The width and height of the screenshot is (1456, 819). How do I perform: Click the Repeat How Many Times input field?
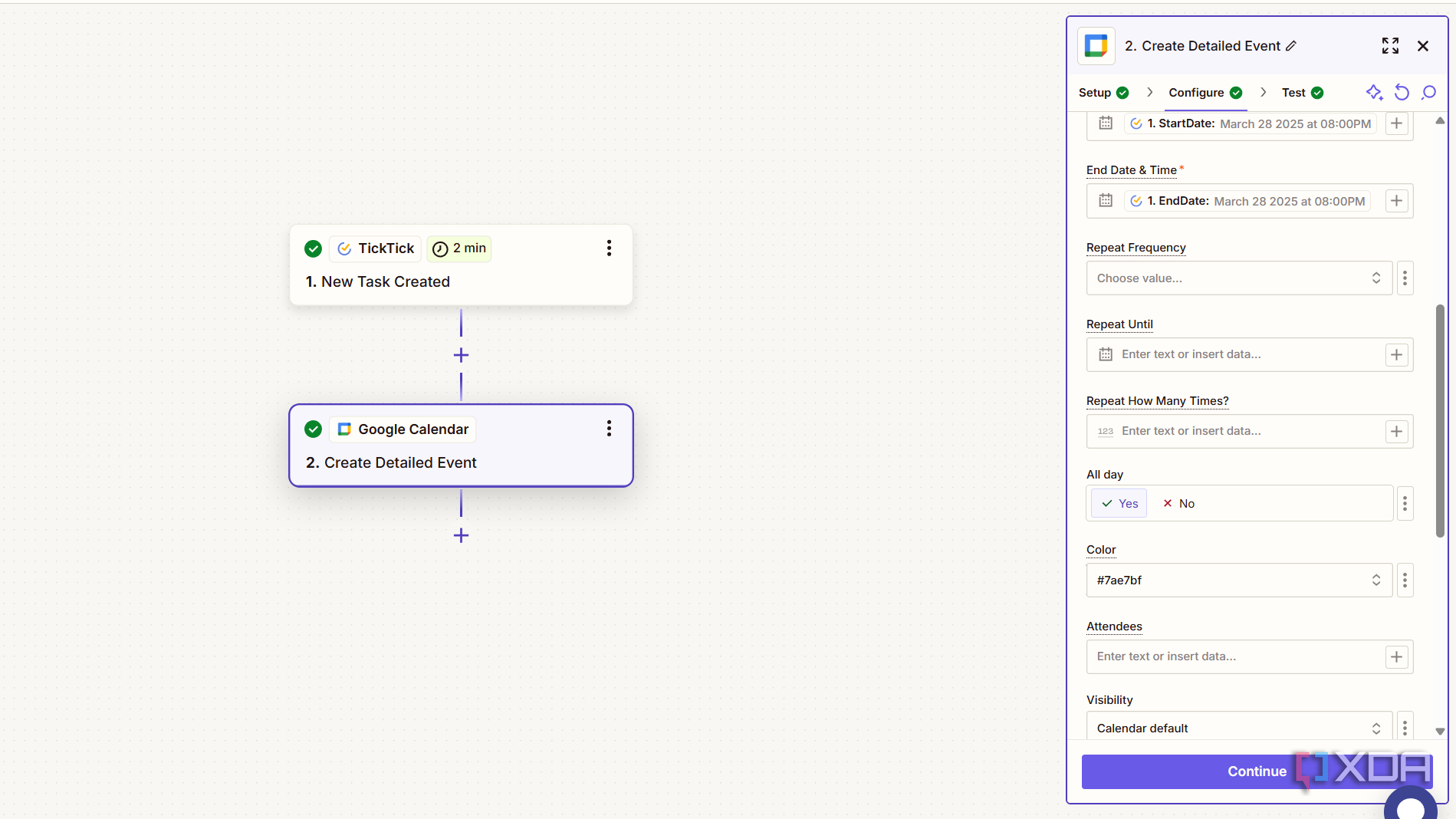1250,431
